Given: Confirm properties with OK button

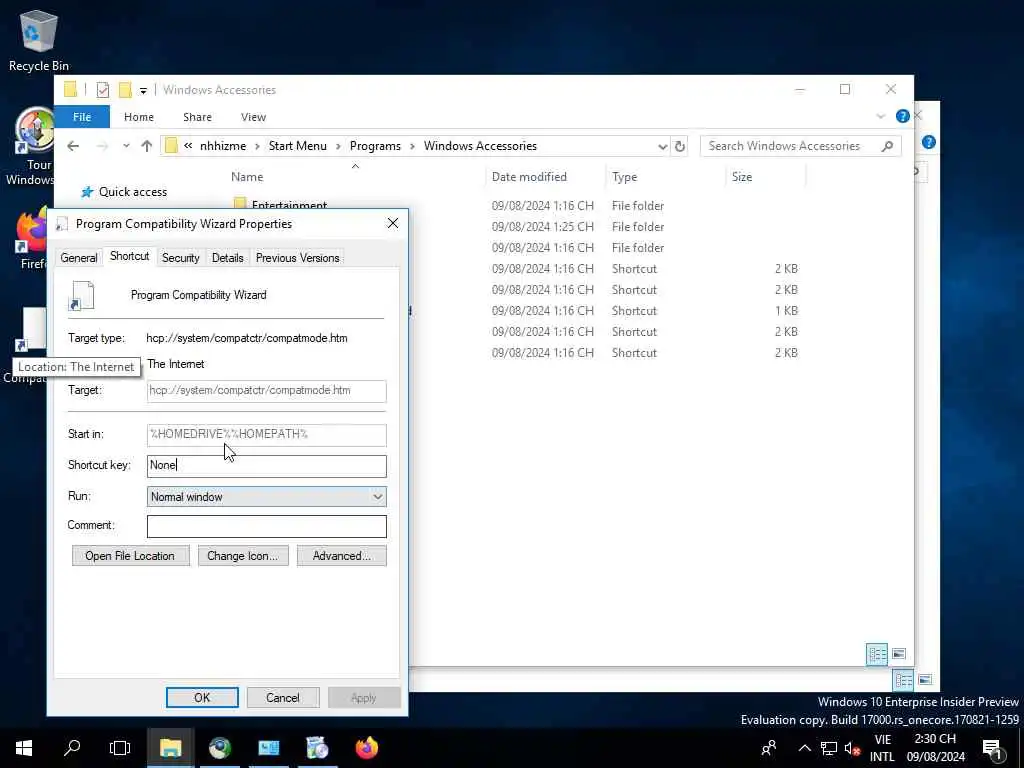Looking at the screenshot, I should pos(202,697).
